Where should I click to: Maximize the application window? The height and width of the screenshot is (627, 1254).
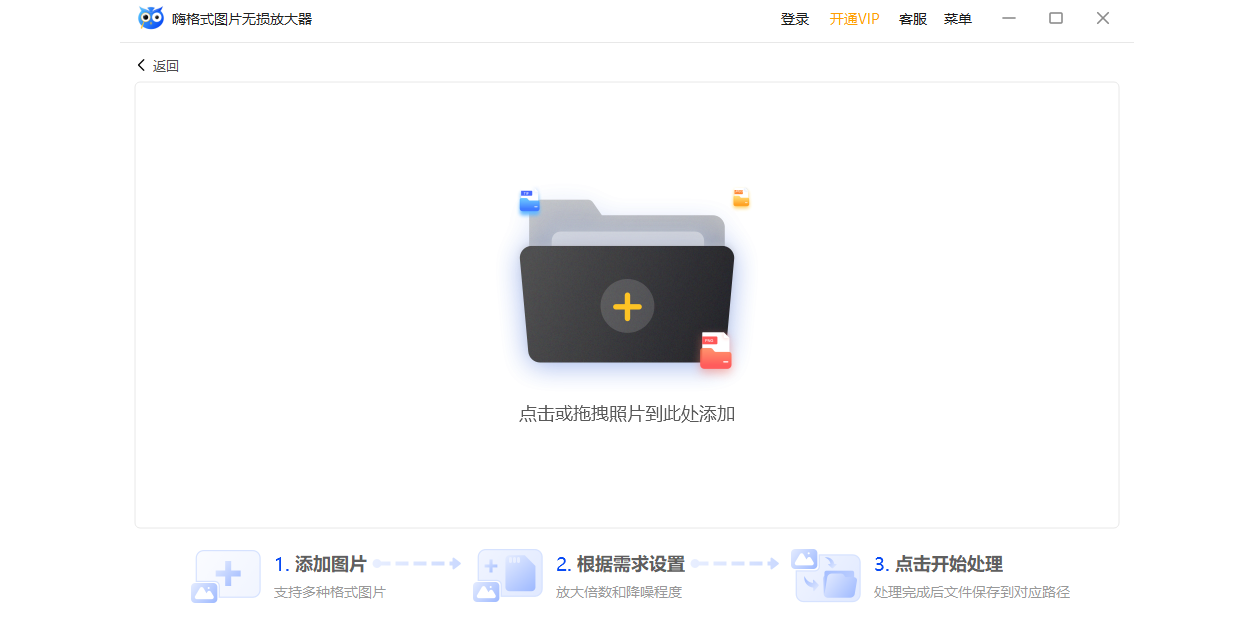[x=1056, y=18]
